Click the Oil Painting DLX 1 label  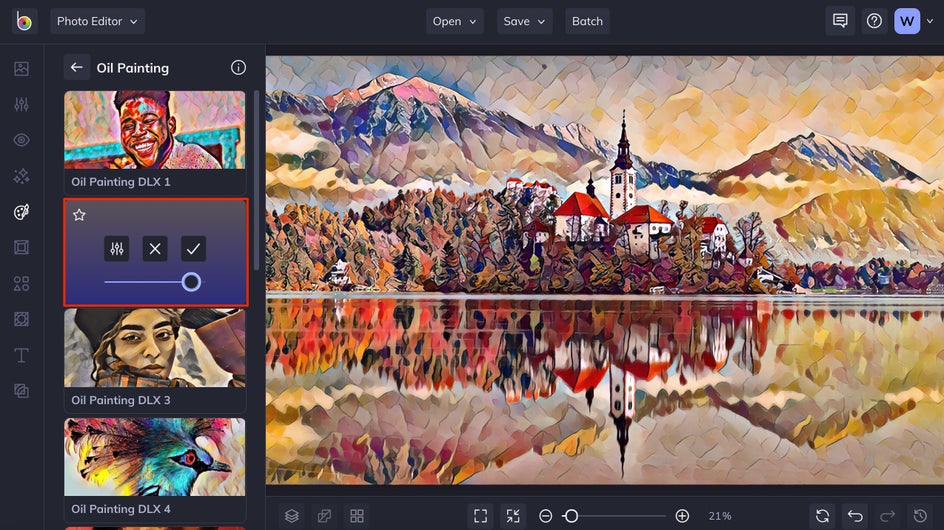coord(121,182)
